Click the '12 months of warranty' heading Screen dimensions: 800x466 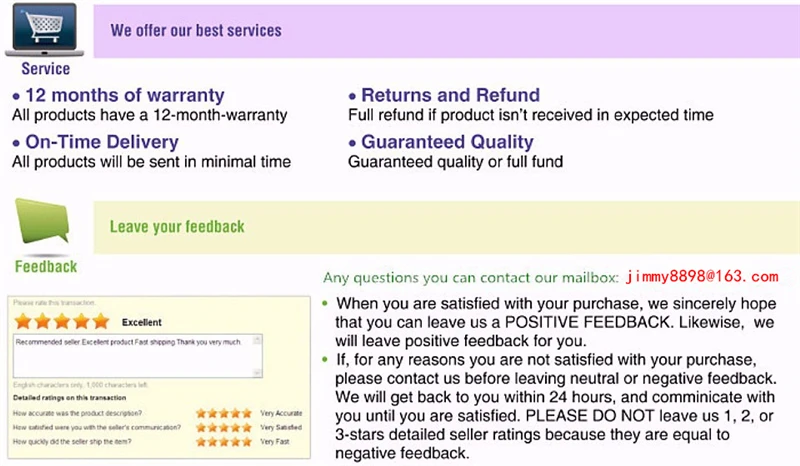(x=124, y=95)
